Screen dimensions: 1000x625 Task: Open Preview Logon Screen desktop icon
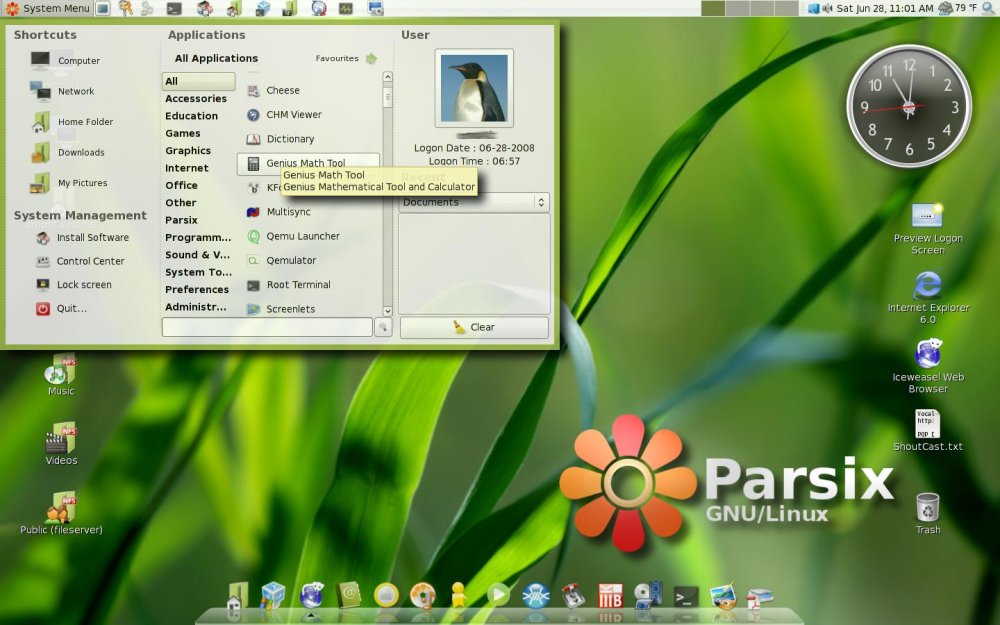pos(928,228)
